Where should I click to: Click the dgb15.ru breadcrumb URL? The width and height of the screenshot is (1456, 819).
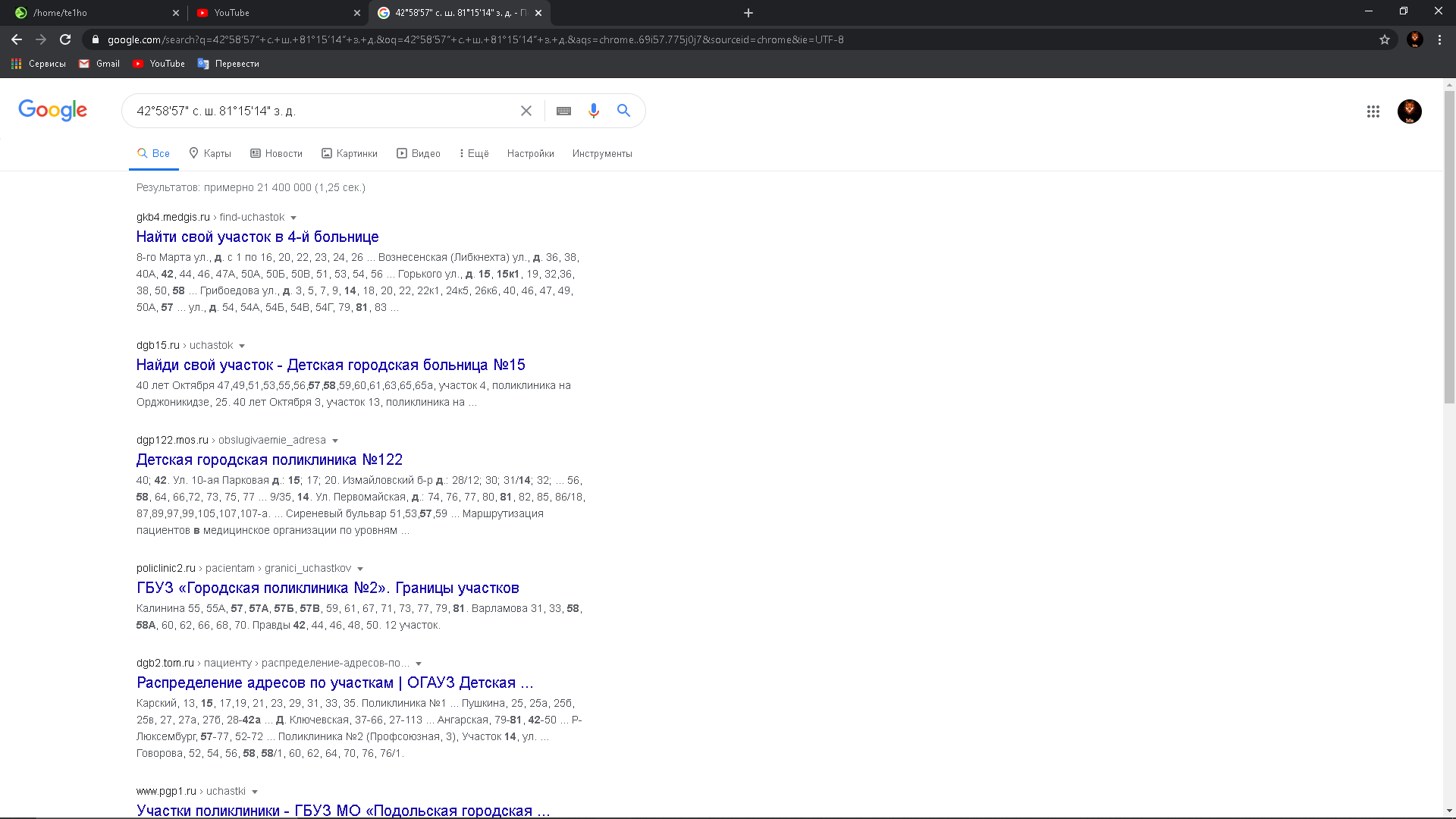[185, 345]
